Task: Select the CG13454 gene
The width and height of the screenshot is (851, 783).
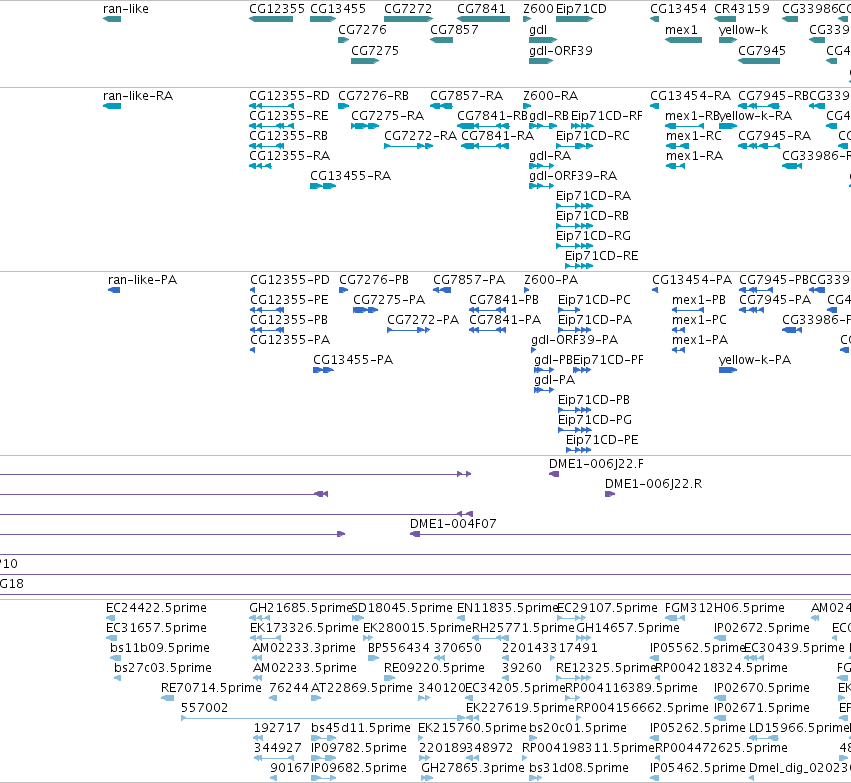Action: click(x=655, y=19)
